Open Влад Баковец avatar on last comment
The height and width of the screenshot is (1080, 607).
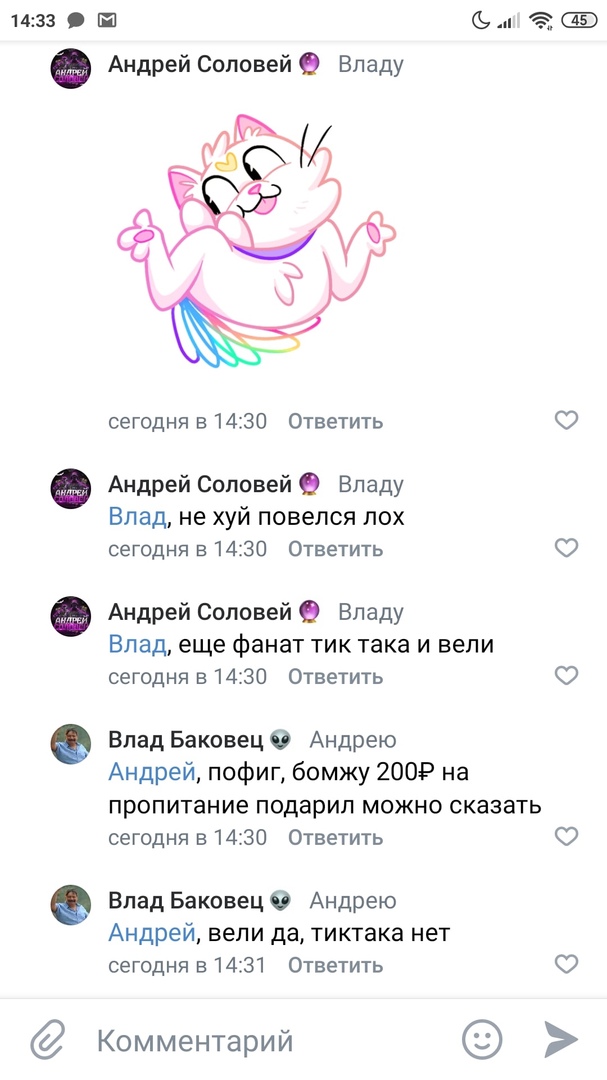[71, 904]
